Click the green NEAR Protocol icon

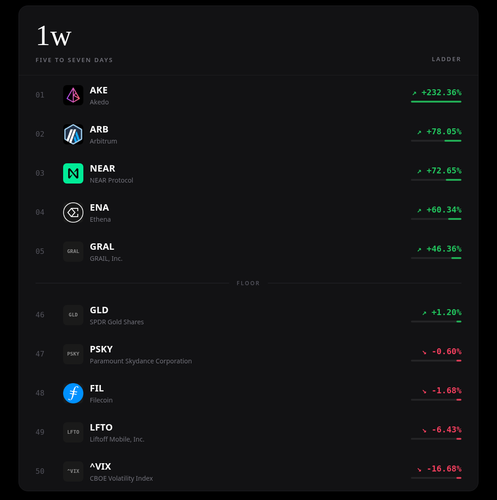[x=73, y=173]
